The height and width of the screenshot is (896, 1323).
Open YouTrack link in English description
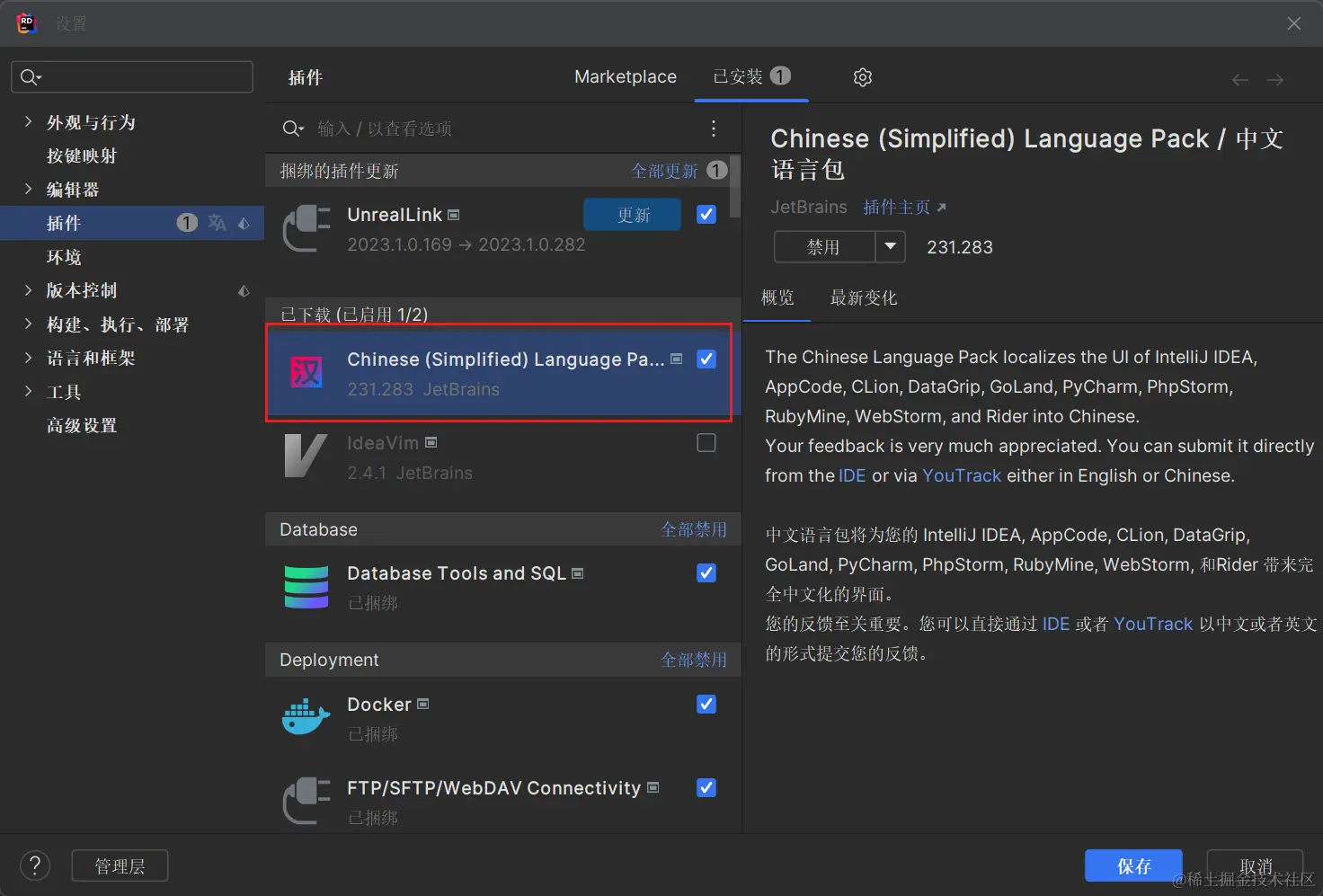tap(962, 475)
